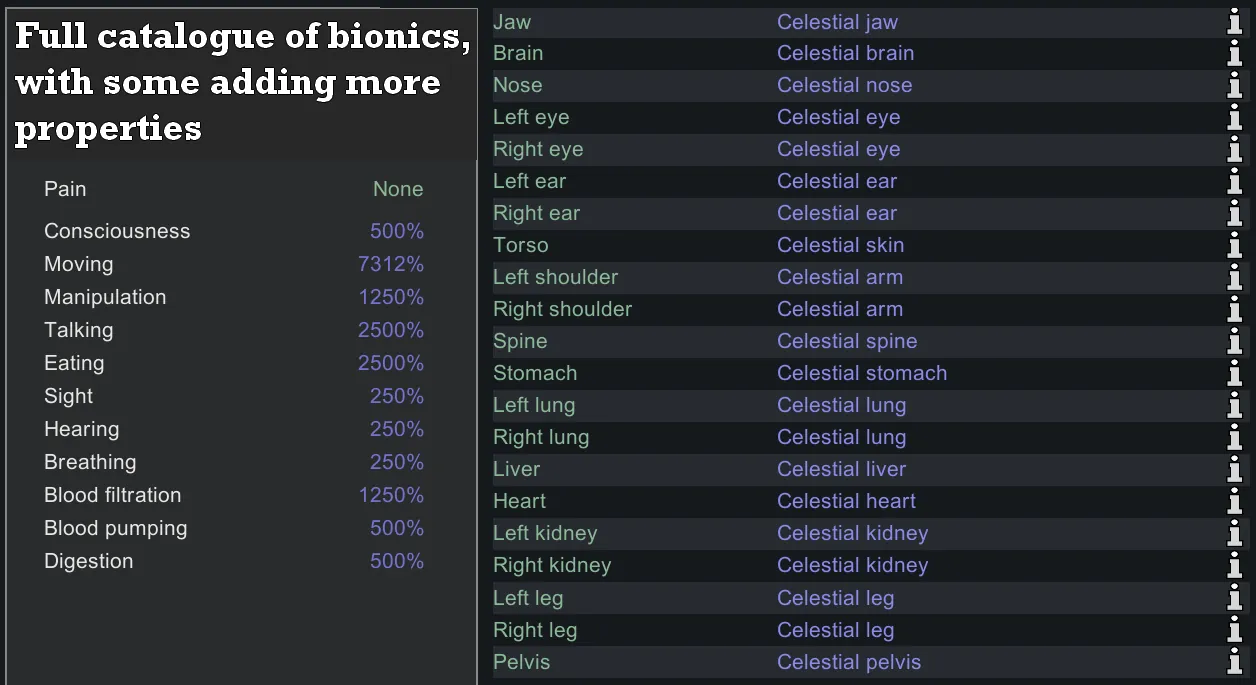This screenshot has width=1256, height=685.
Task: Click the Celestial skin implant label
Action: (x=840, y=245)
